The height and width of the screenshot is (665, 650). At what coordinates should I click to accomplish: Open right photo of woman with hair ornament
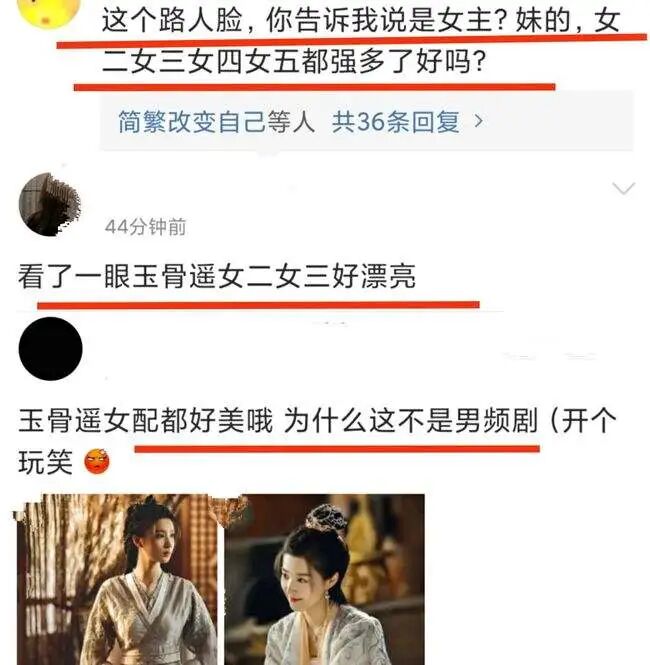click(324, 579)
